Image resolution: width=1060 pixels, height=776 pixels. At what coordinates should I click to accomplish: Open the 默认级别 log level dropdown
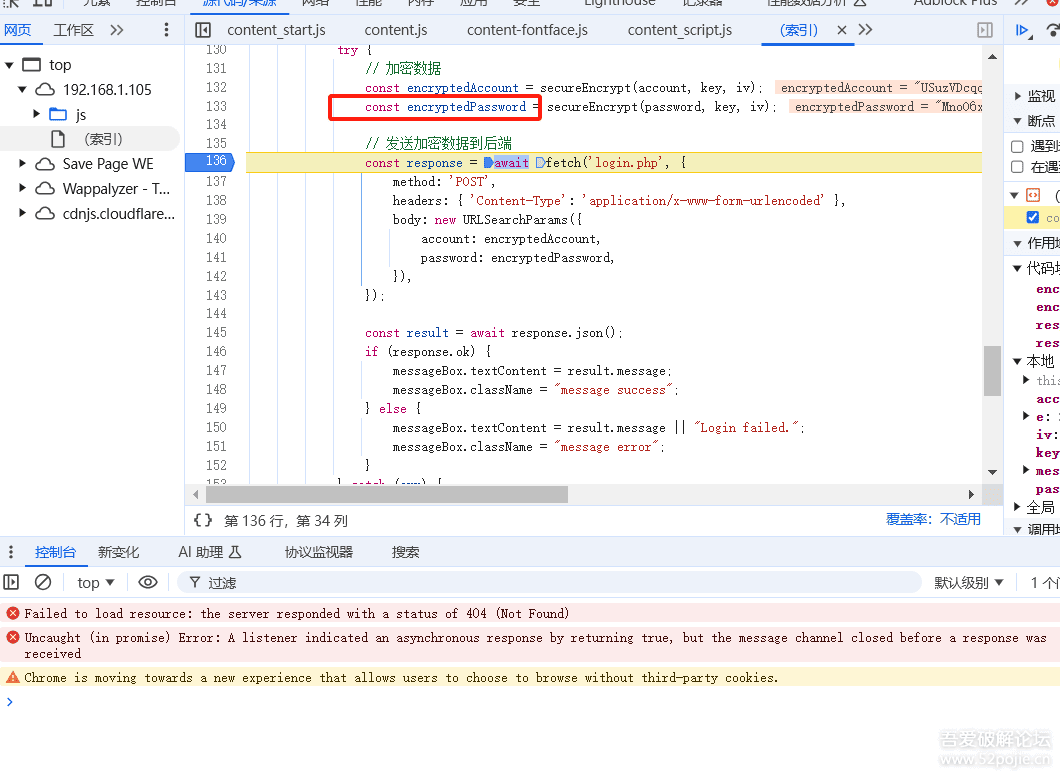click(968, 582)
